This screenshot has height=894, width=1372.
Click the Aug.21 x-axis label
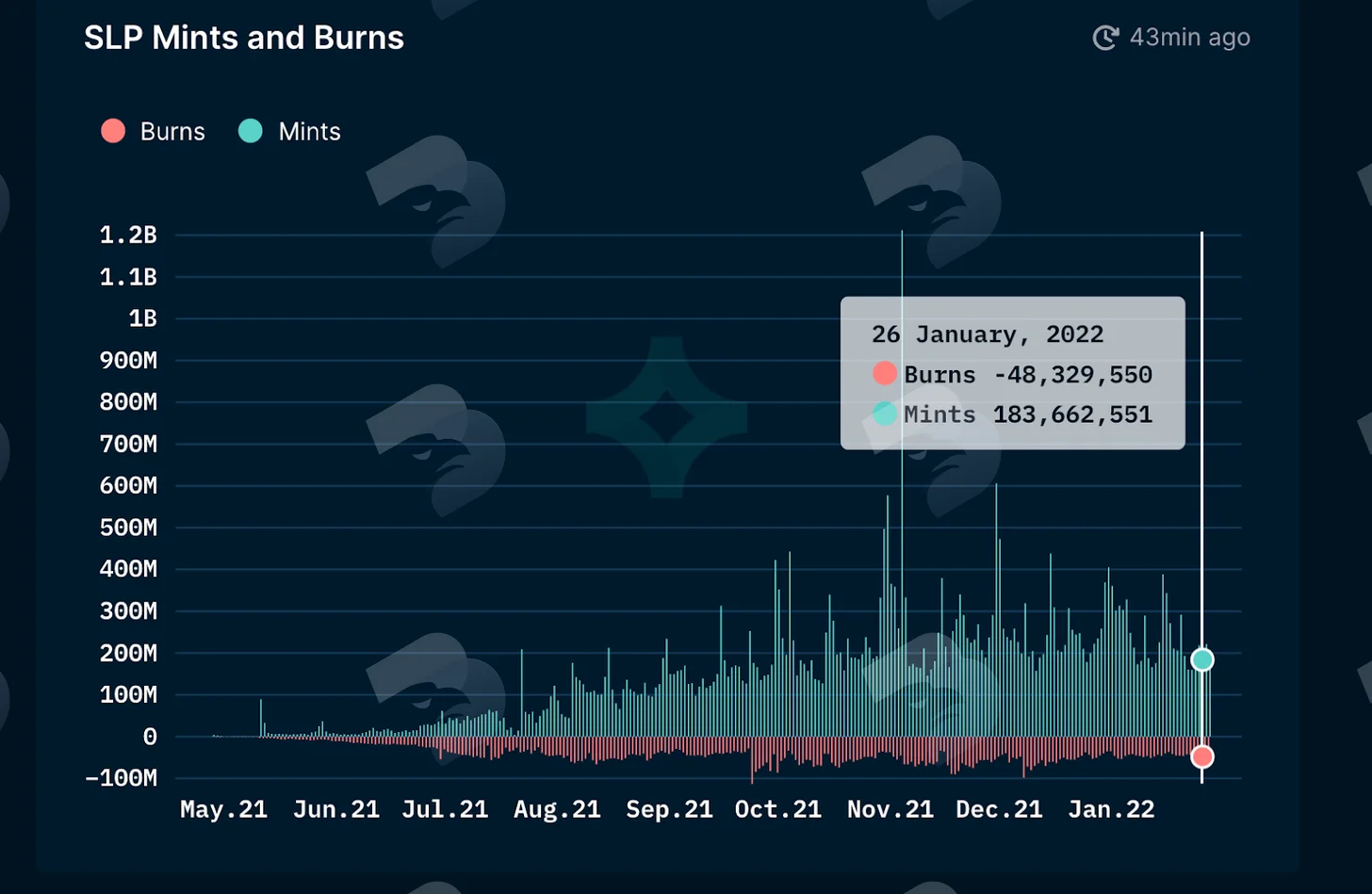click(x=557, y=809)
